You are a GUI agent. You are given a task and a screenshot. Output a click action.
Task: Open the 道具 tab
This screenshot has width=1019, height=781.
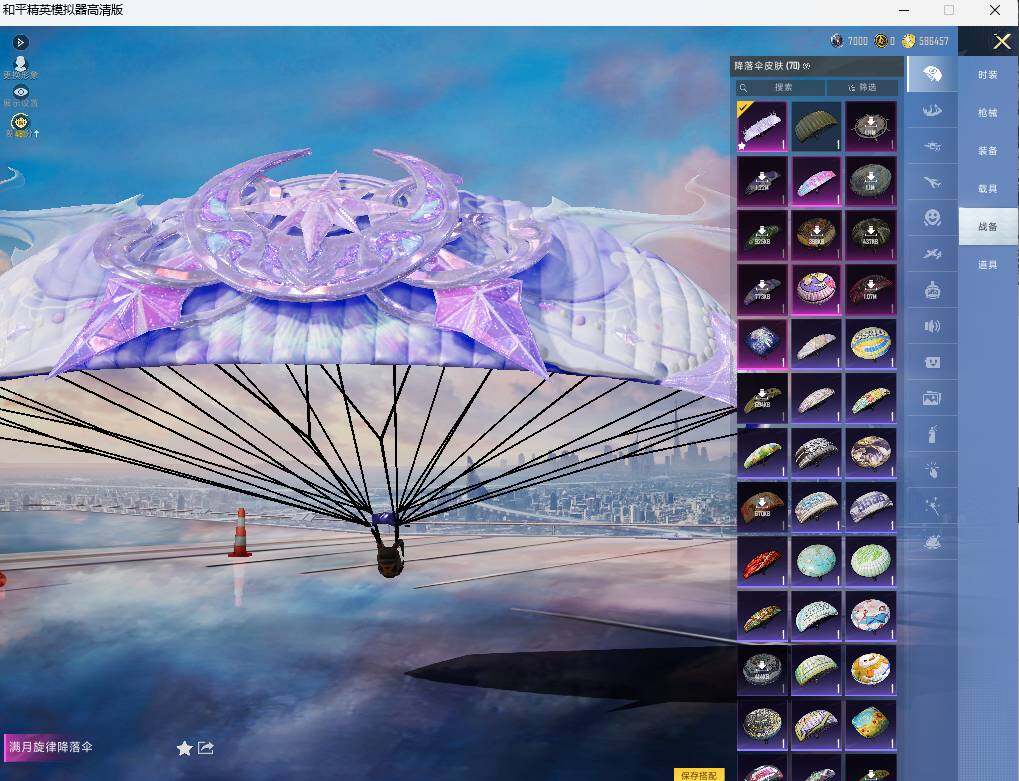pos(988,264)
